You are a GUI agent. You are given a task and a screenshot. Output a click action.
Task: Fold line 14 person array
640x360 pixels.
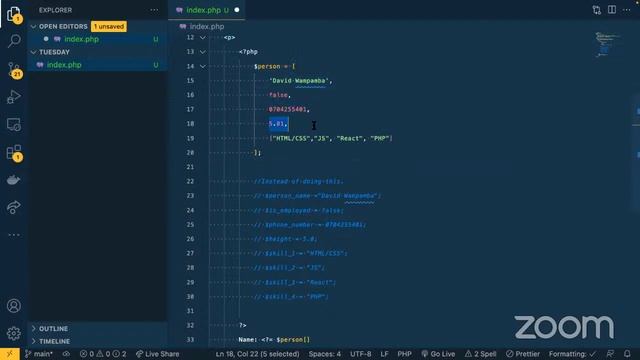point(202,66)
